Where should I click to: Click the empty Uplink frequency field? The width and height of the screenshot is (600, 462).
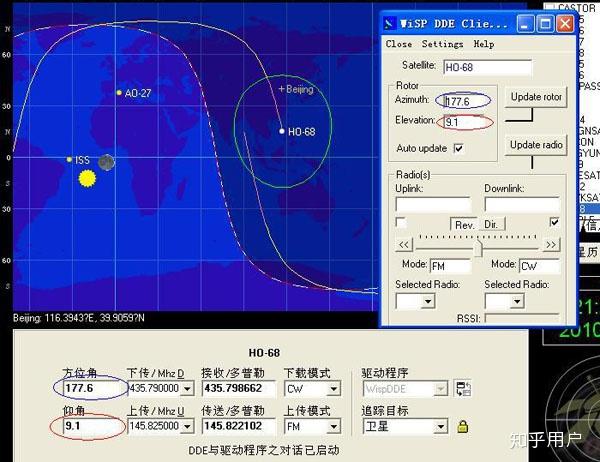pos(433,204)
